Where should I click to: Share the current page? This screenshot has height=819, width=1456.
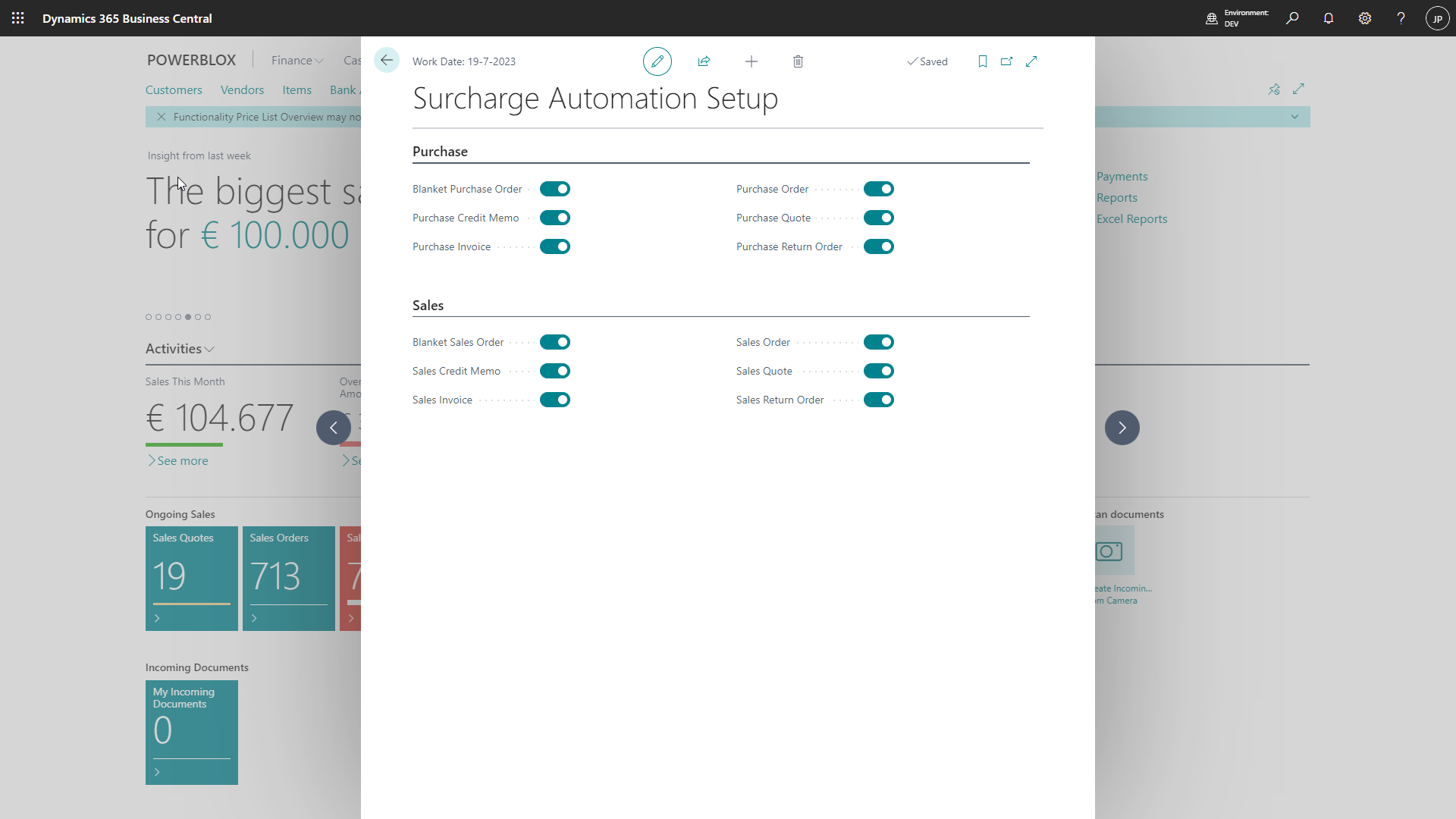coord(704,61)
